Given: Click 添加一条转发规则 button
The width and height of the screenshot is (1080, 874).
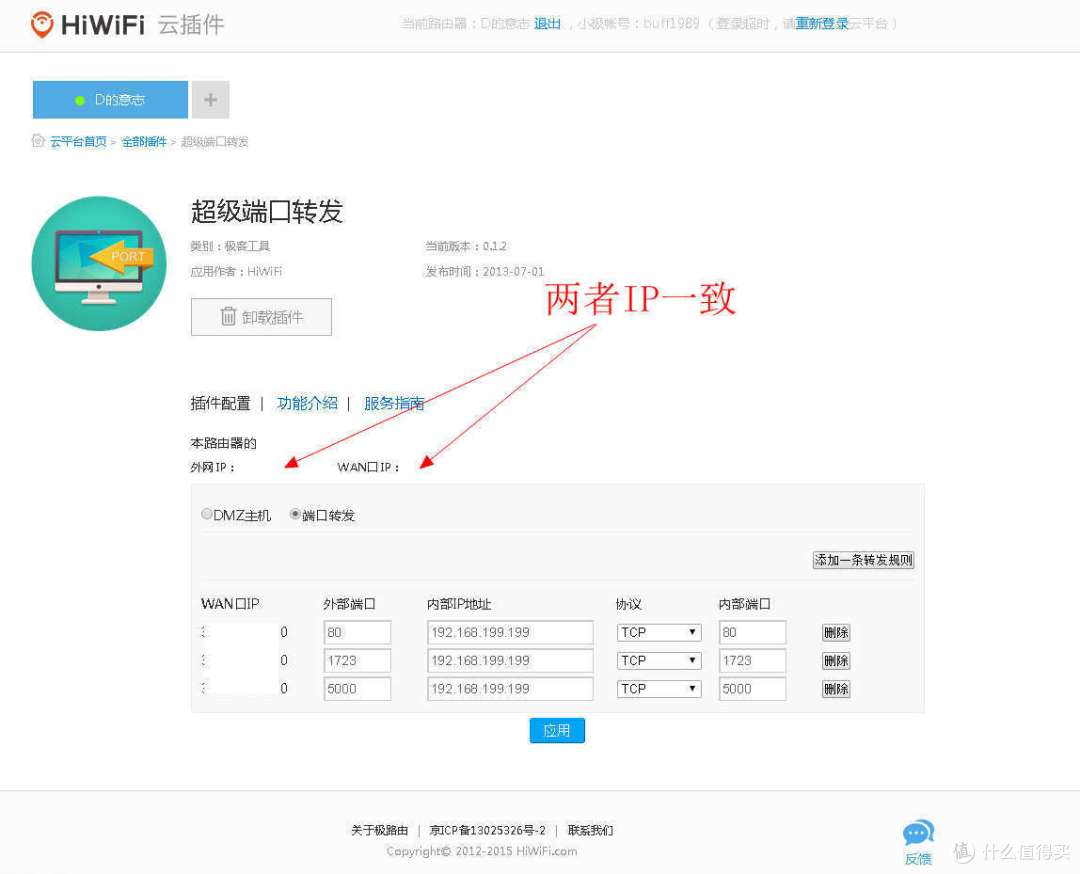Looking at the screenshot, I should 863,560.
